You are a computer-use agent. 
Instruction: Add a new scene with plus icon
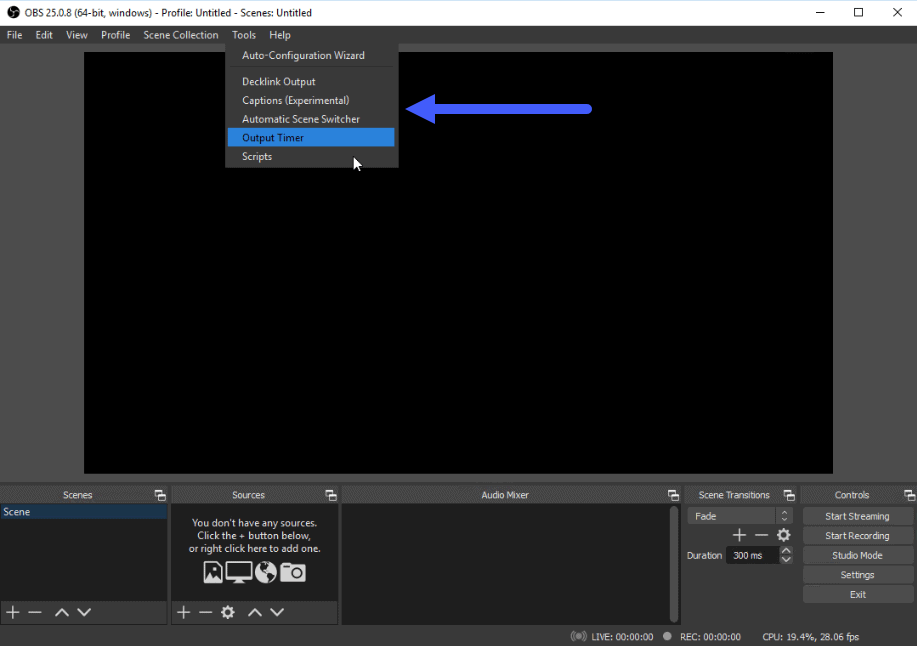click(x=13, y=612)
